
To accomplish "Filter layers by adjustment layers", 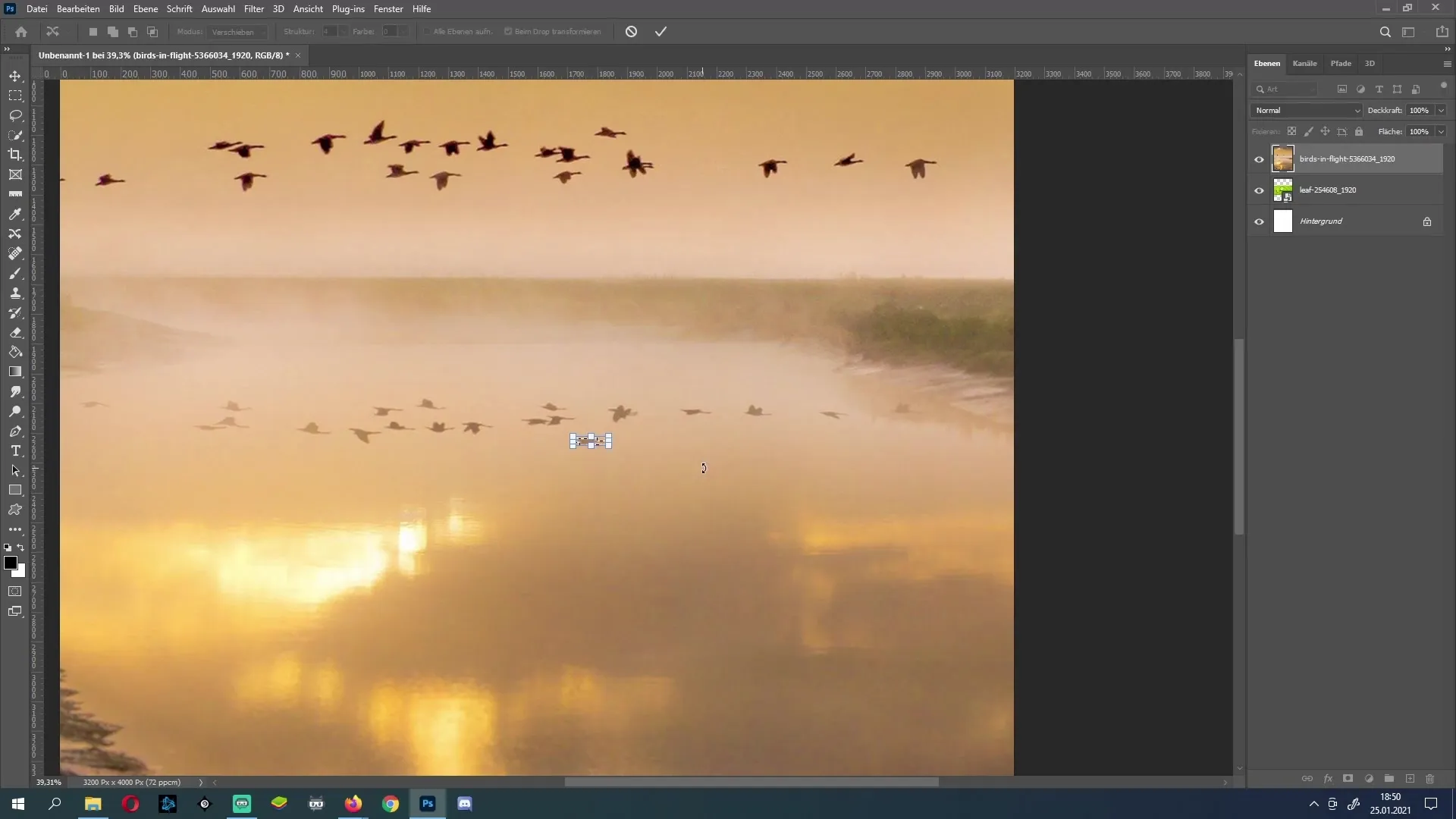I will click(x=1360, y=89).
